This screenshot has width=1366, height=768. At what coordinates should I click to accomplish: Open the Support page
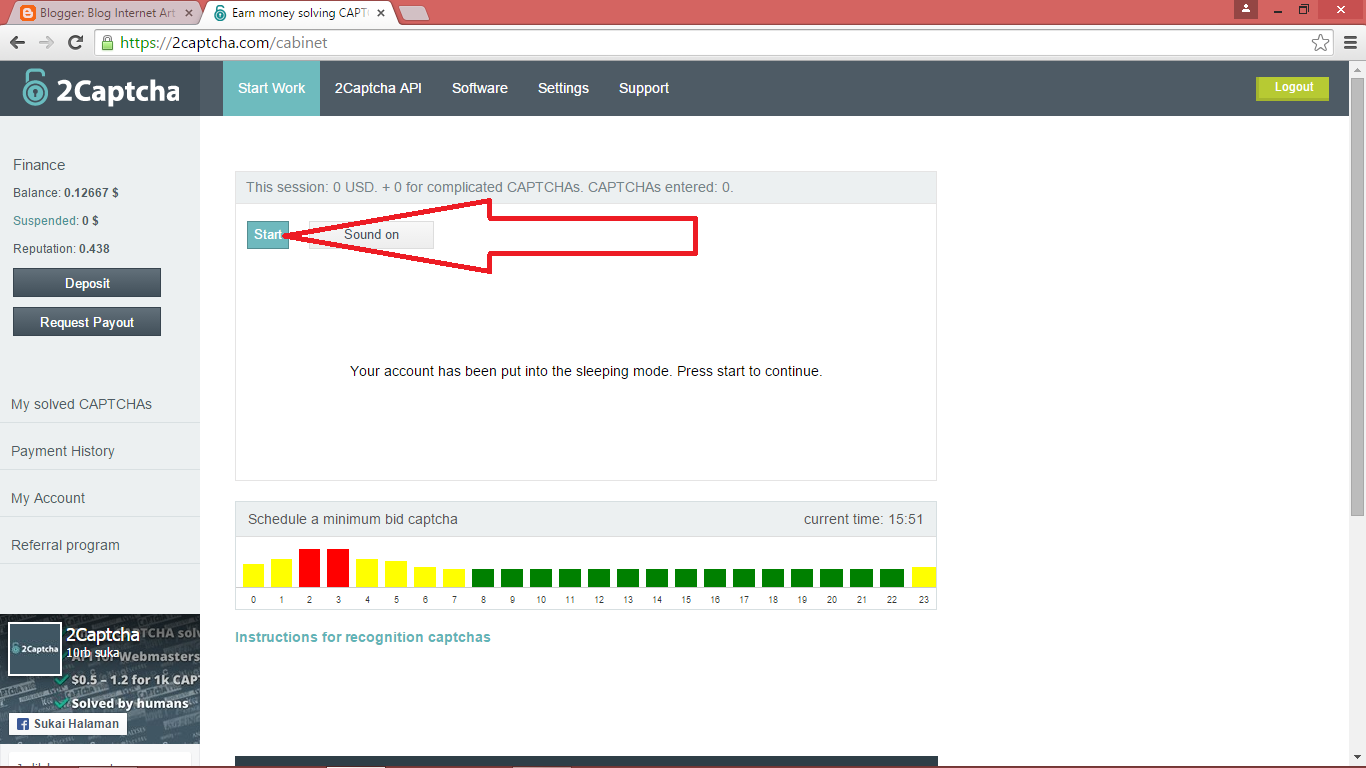coord(644,88)
